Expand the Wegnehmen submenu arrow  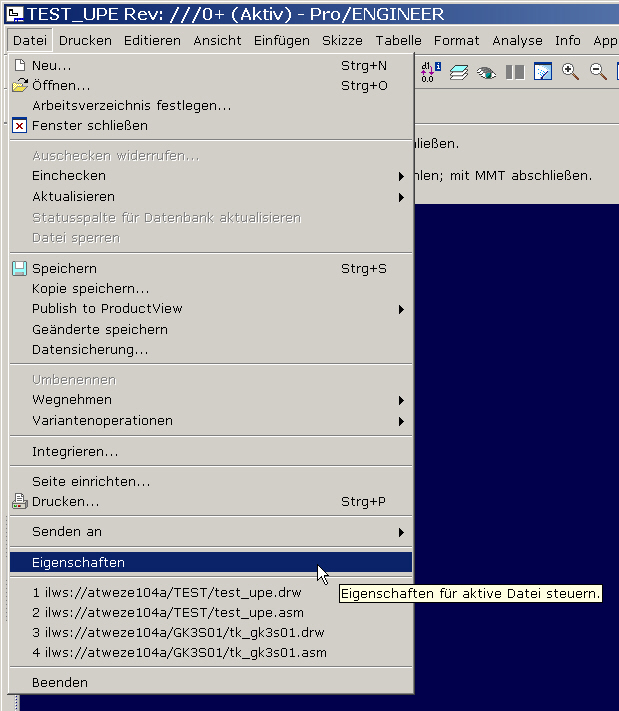pyautogui.click(x=401, y=400)
